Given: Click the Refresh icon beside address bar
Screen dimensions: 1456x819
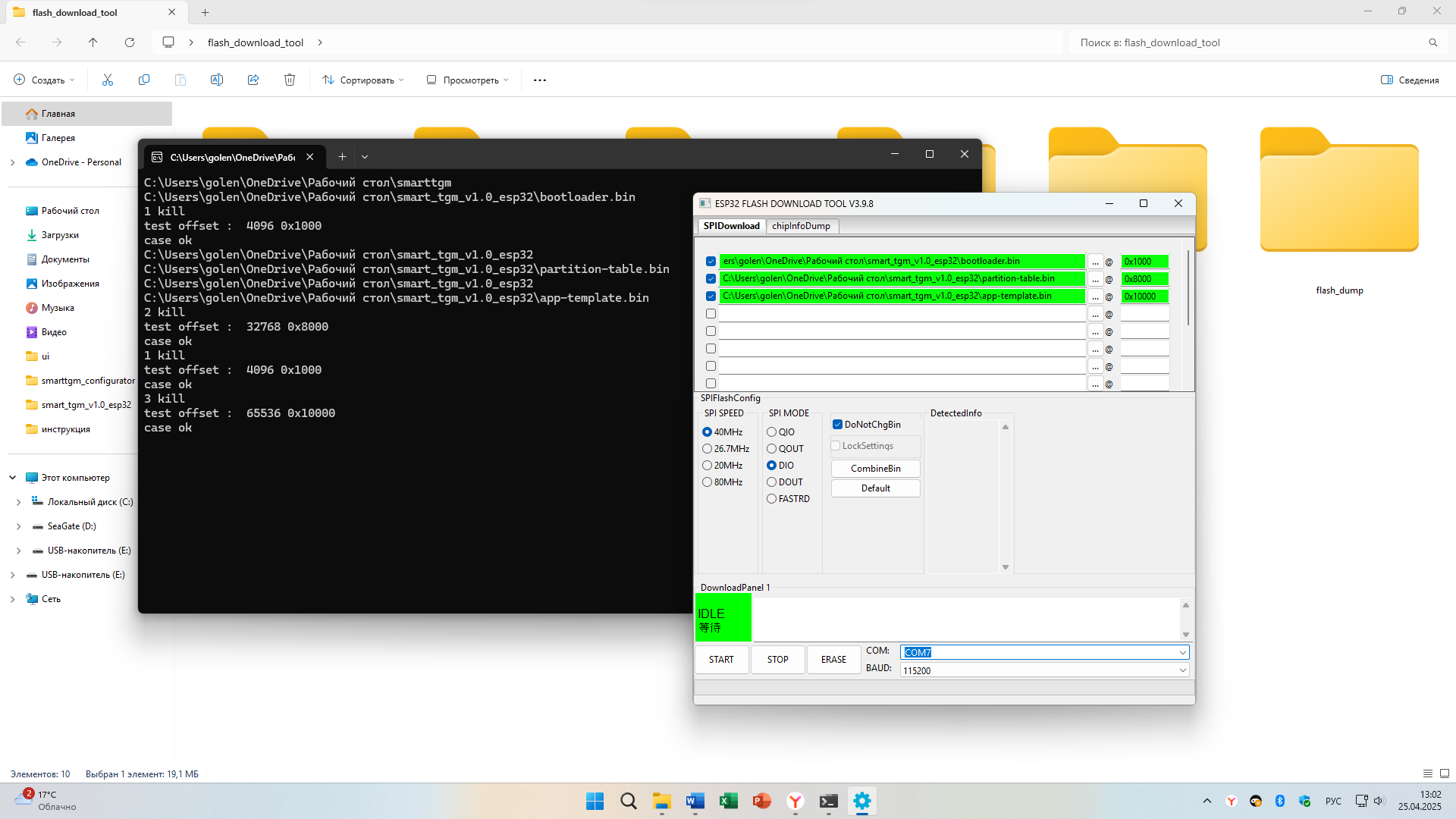Looking at the screenshot, I should pyautogui.click(x=130, y=42).
